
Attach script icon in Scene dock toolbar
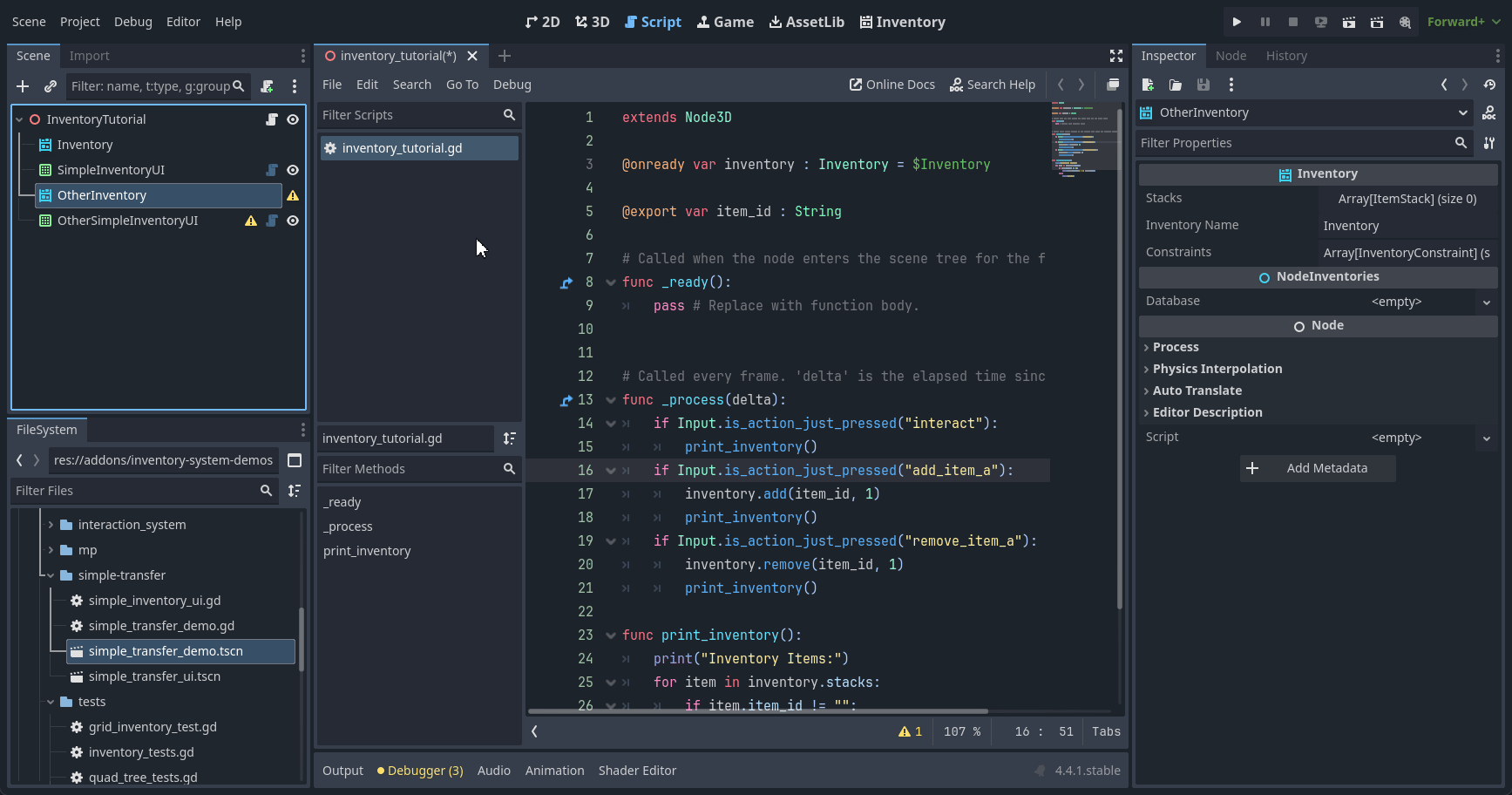[x=267, y=86]
